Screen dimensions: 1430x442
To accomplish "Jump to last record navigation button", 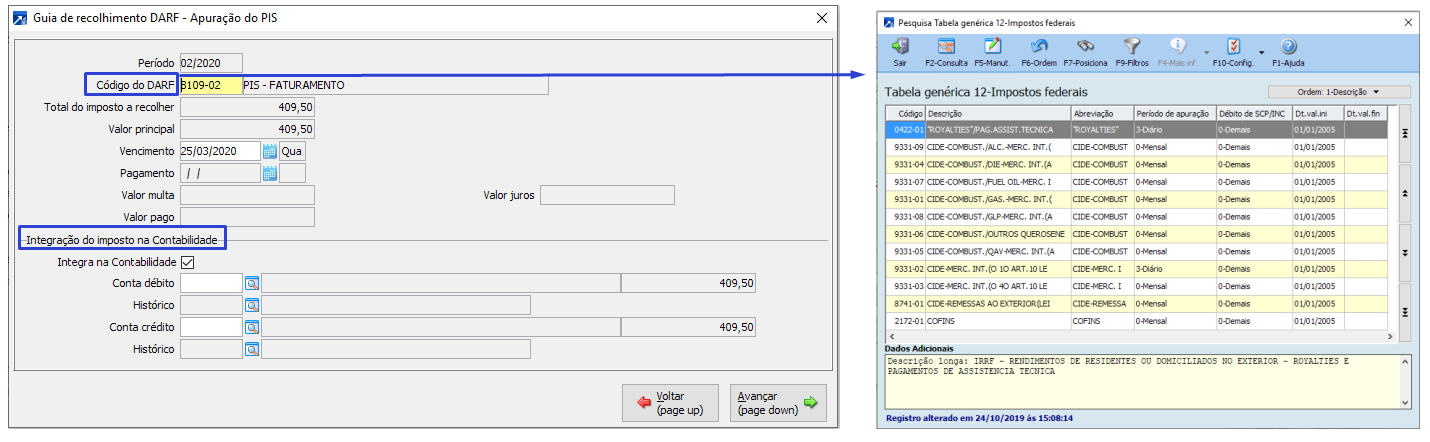I will point(1405,312).
